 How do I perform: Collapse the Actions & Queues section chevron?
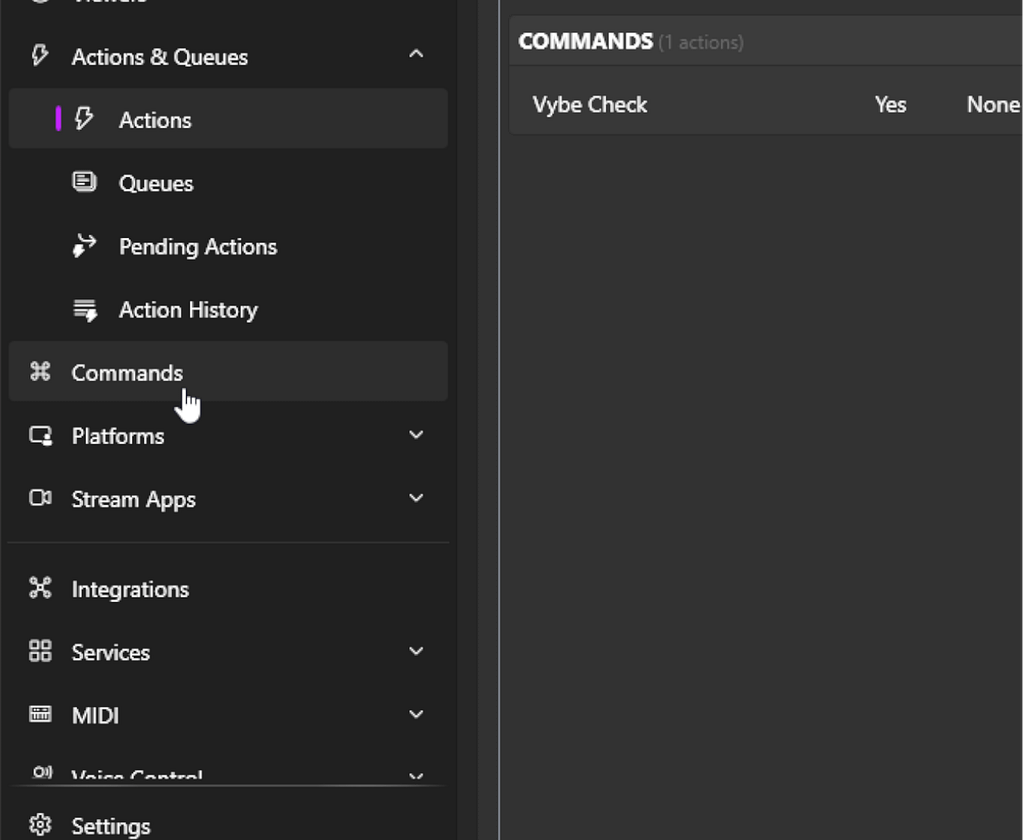pyautogui.click(x=416, y=55)
